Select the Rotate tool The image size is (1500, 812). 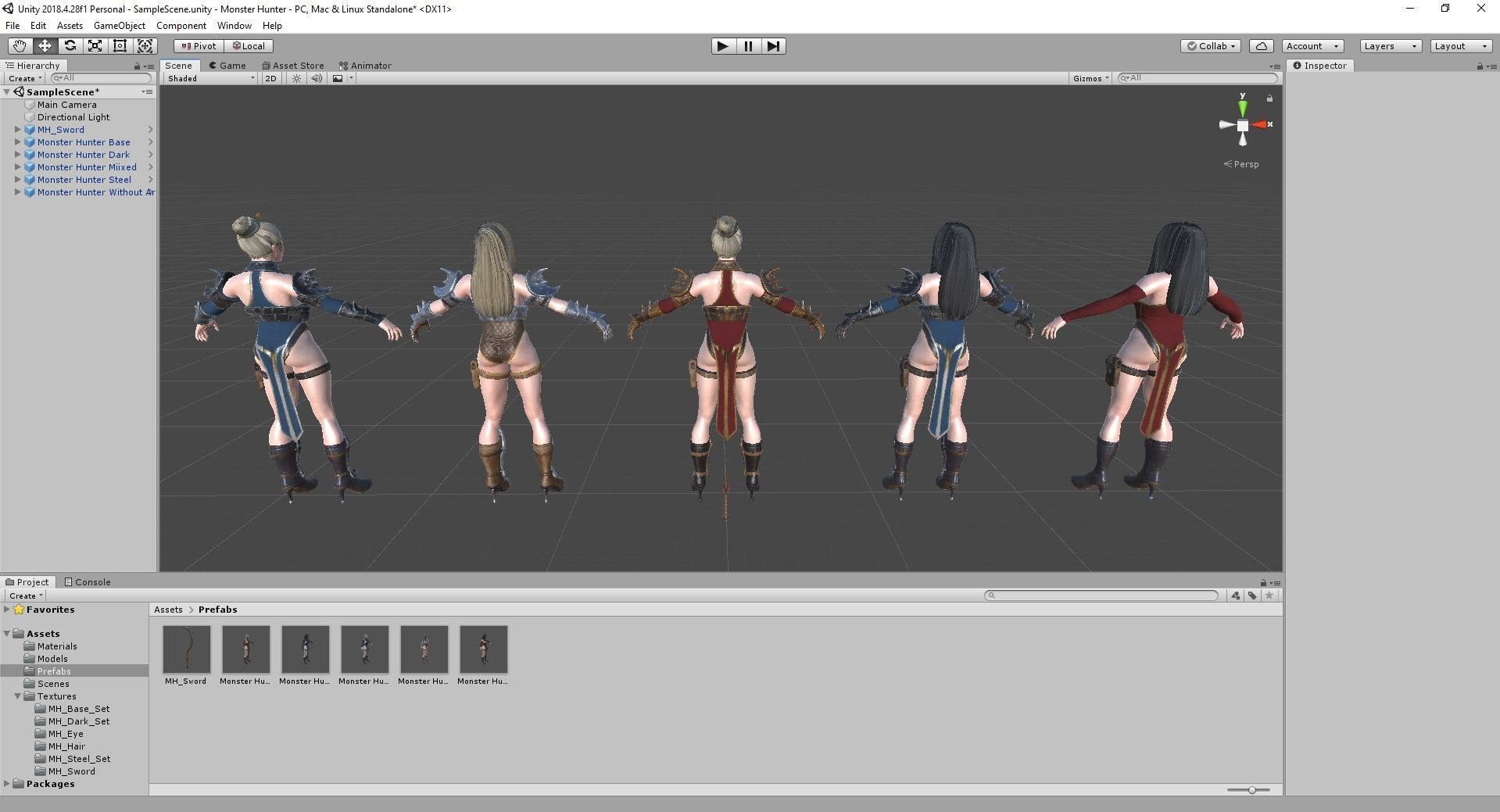[70, 46]
